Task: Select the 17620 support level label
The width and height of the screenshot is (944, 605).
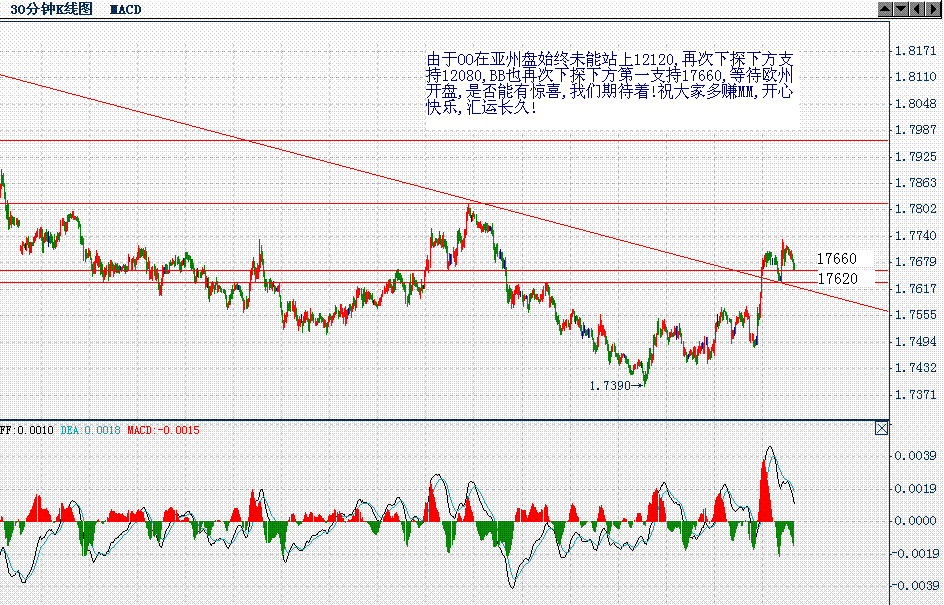Action: pyautogui.click(x=837, y=278)
